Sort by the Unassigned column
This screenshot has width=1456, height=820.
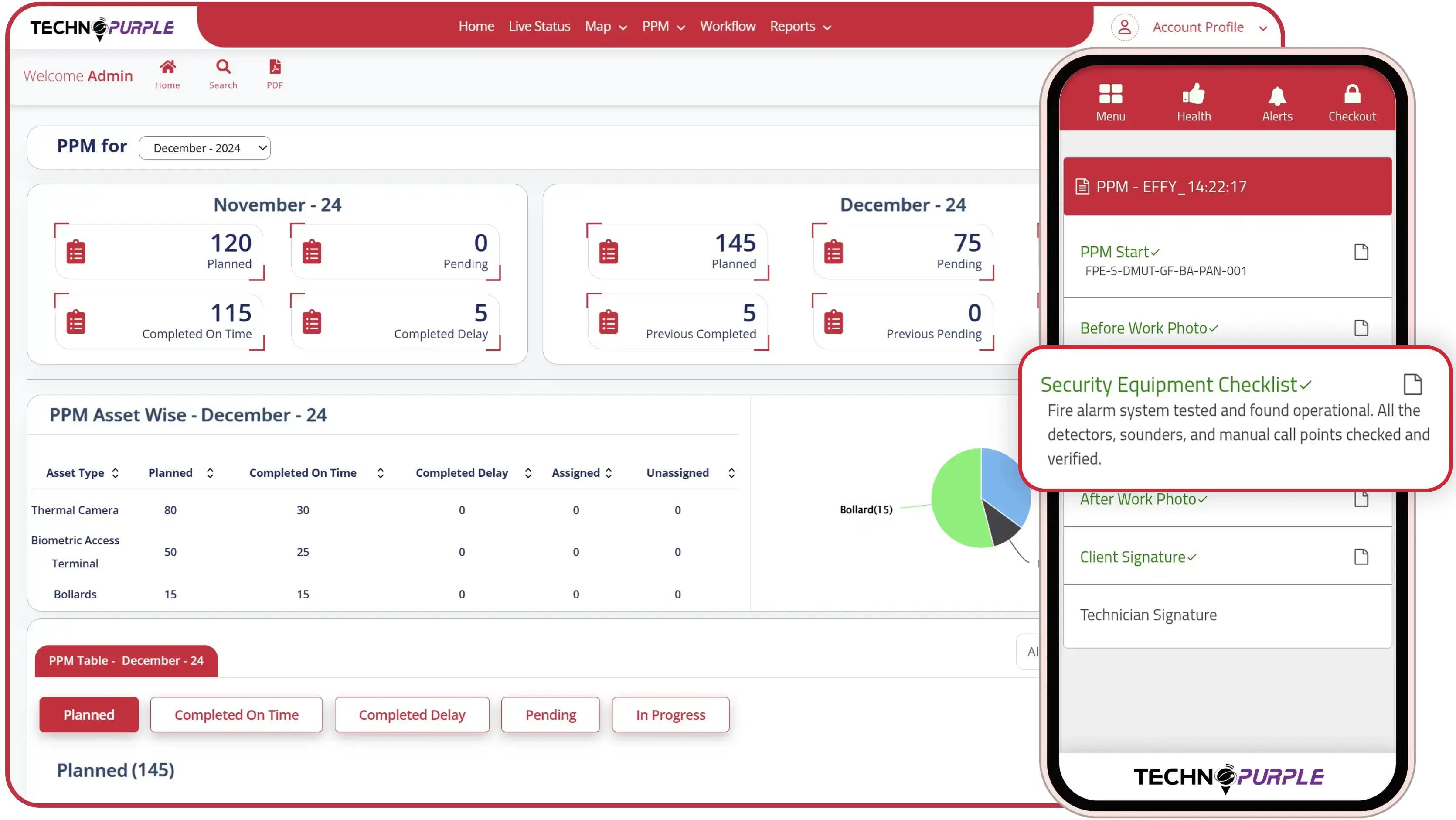(x=731, y=473)
